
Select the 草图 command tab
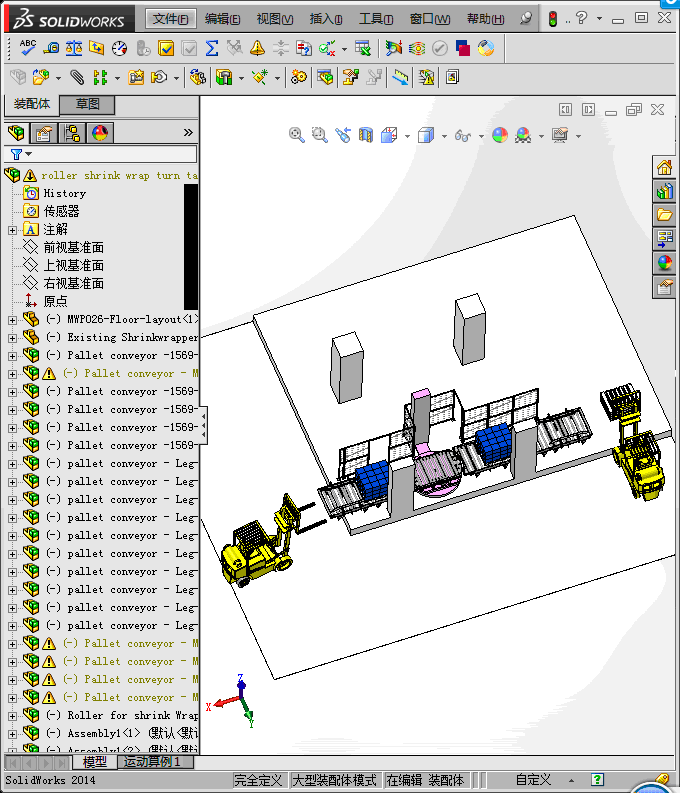coord(87,104)
